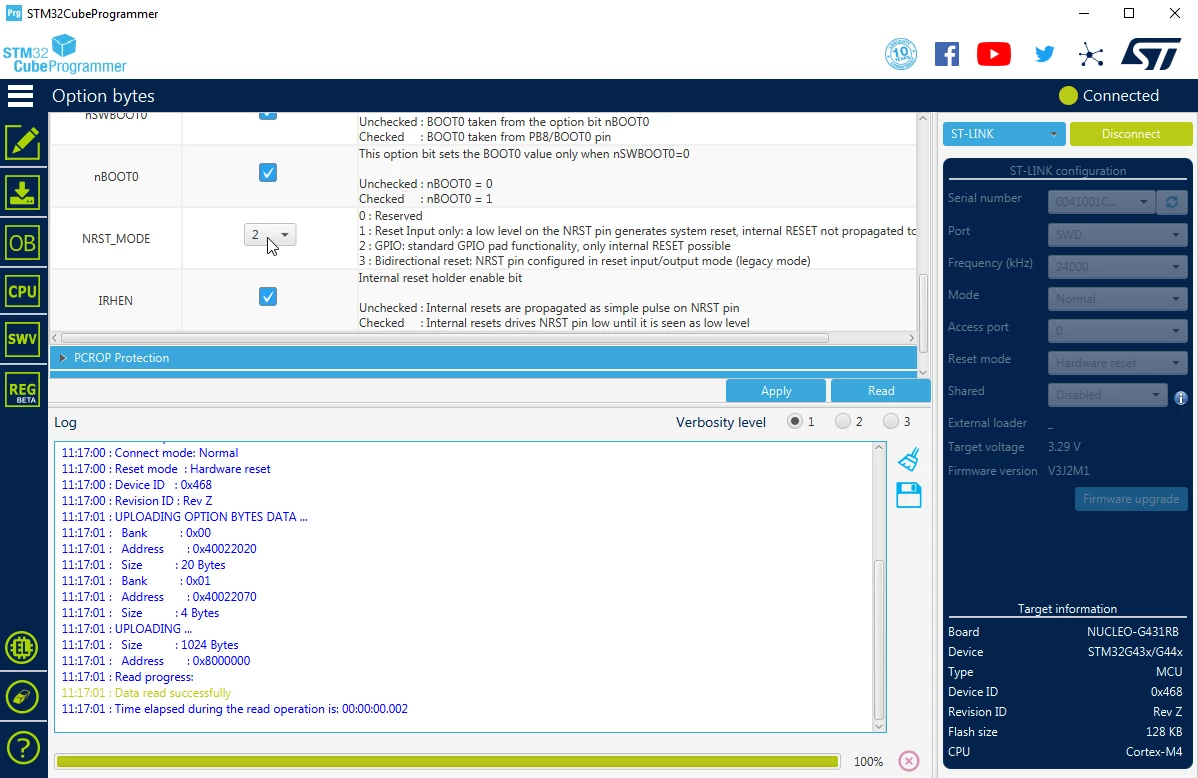The height and width of the screenshot is (778, 1198).
Task: Open the NRST_MODE value dropdown
Action: 270,235
